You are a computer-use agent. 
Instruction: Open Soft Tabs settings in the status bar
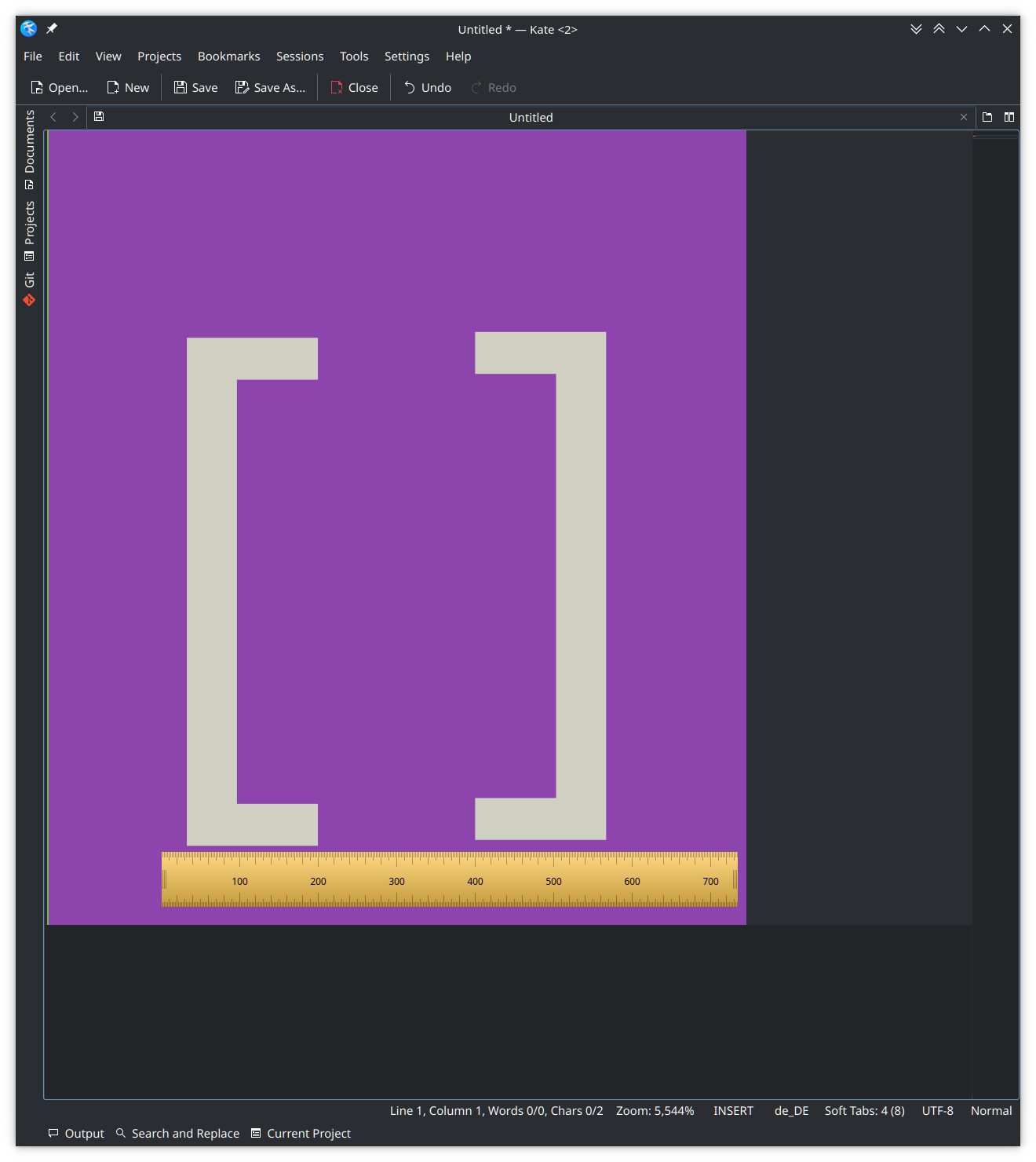coord(864,1110)
